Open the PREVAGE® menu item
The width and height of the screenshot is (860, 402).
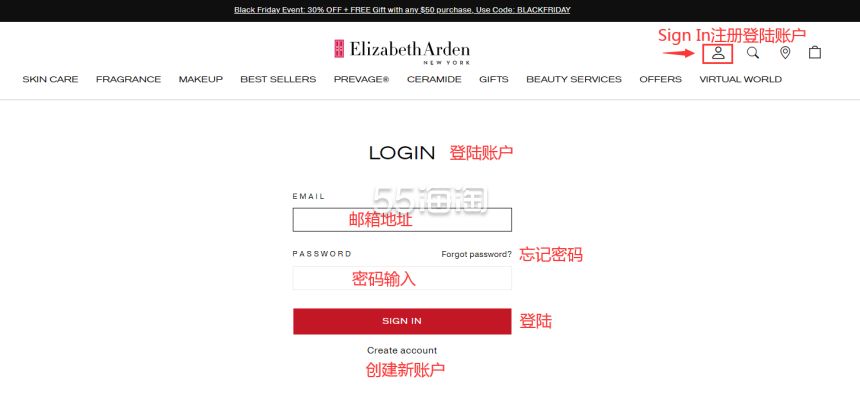(361, 80)
